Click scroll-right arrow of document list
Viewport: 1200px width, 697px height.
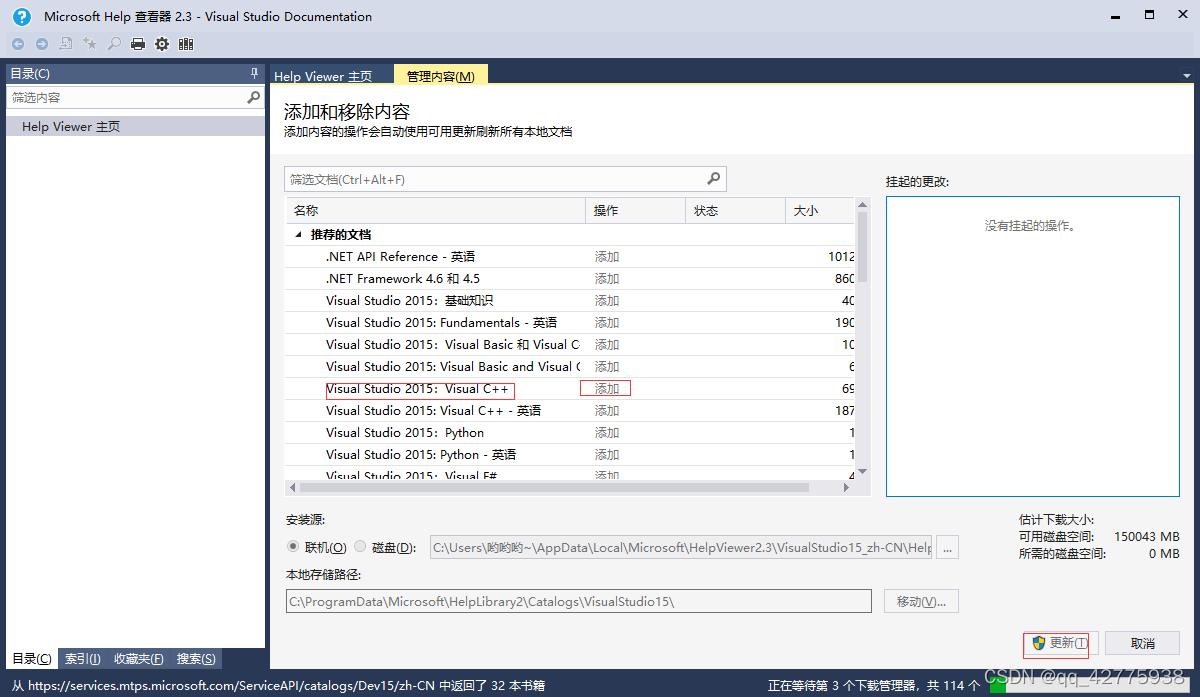click(847, 488)
